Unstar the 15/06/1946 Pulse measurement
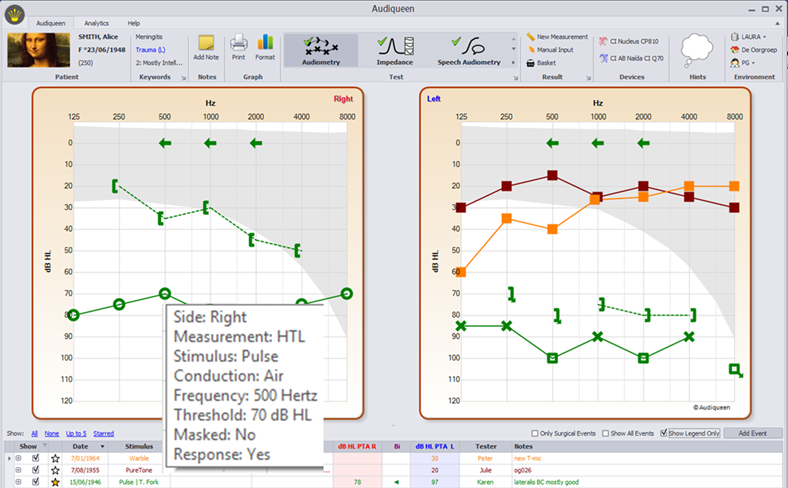The height and width of the screenshot is (488, 788). (x=55, y=482)
